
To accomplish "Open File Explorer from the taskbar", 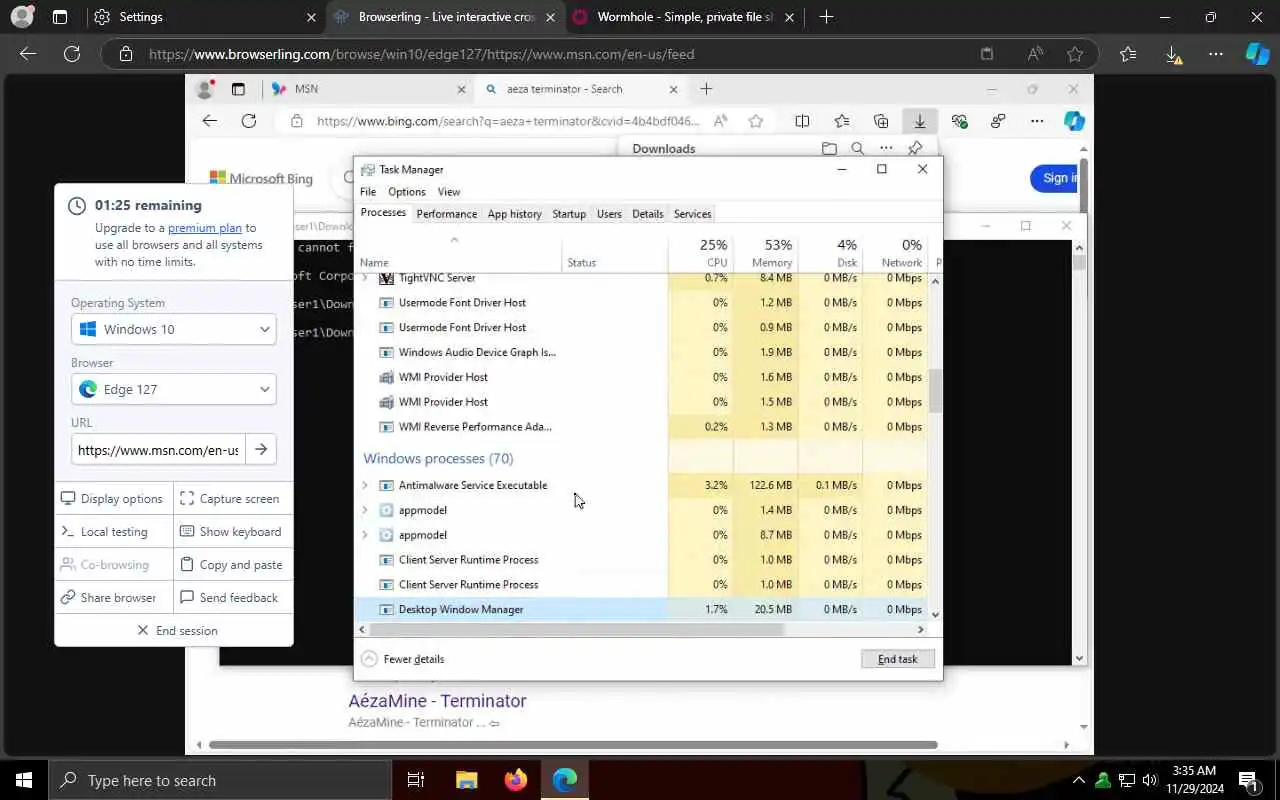I will [467, 780].
